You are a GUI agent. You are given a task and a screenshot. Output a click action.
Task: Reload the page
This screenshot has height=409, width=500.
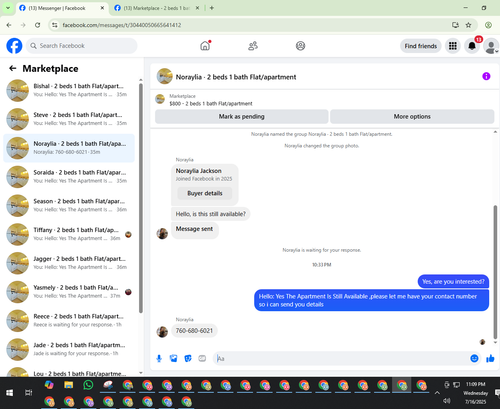pos(37,25)
